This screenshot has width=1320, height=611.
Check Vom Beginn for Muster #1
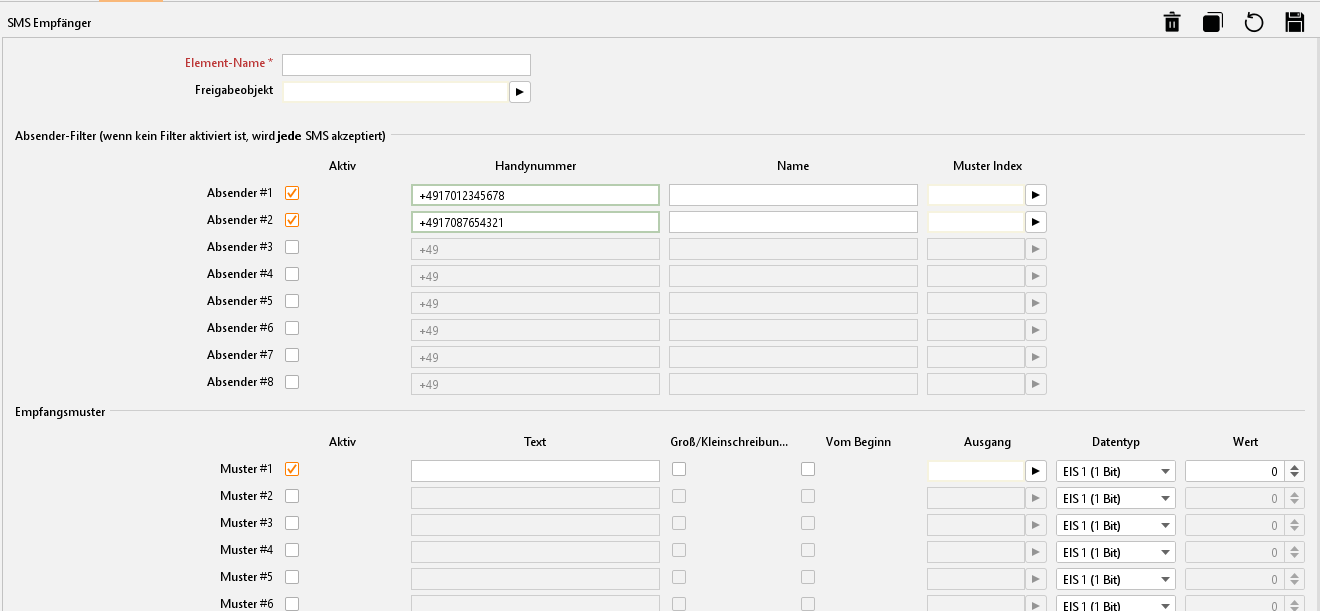point(808,469)
